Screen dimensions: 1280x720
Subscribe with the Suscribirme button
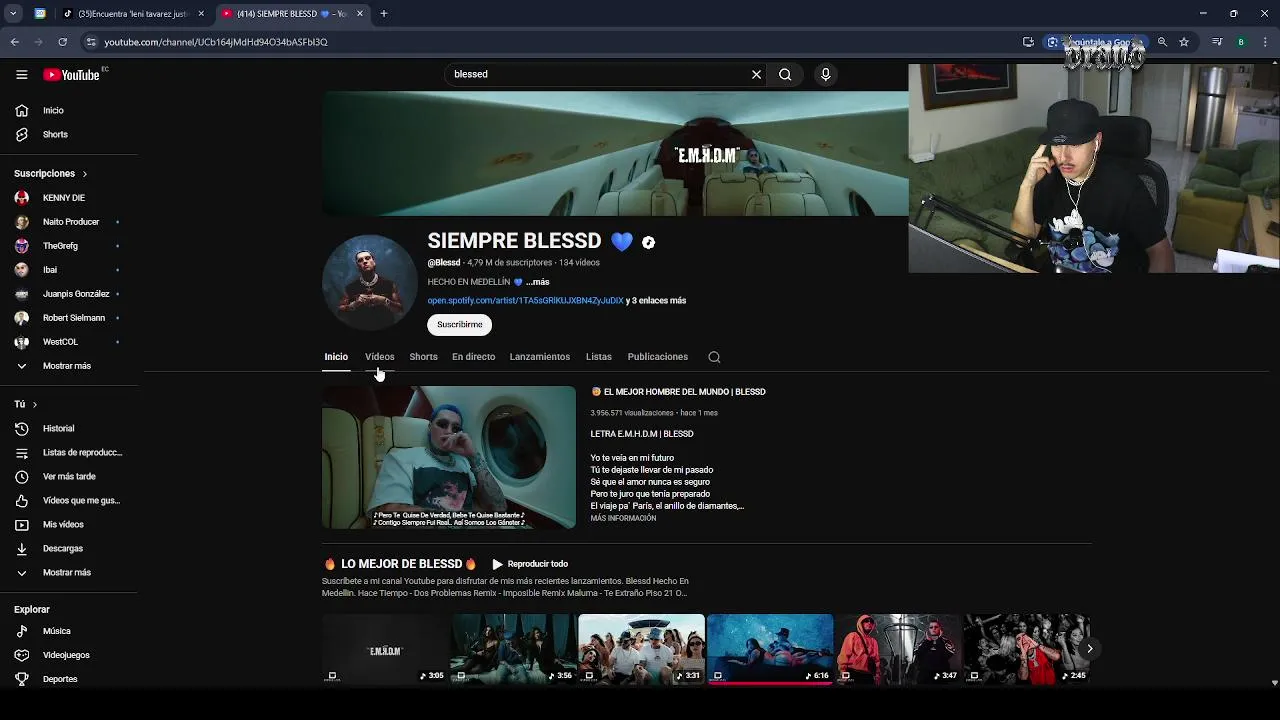coord(460,324)
